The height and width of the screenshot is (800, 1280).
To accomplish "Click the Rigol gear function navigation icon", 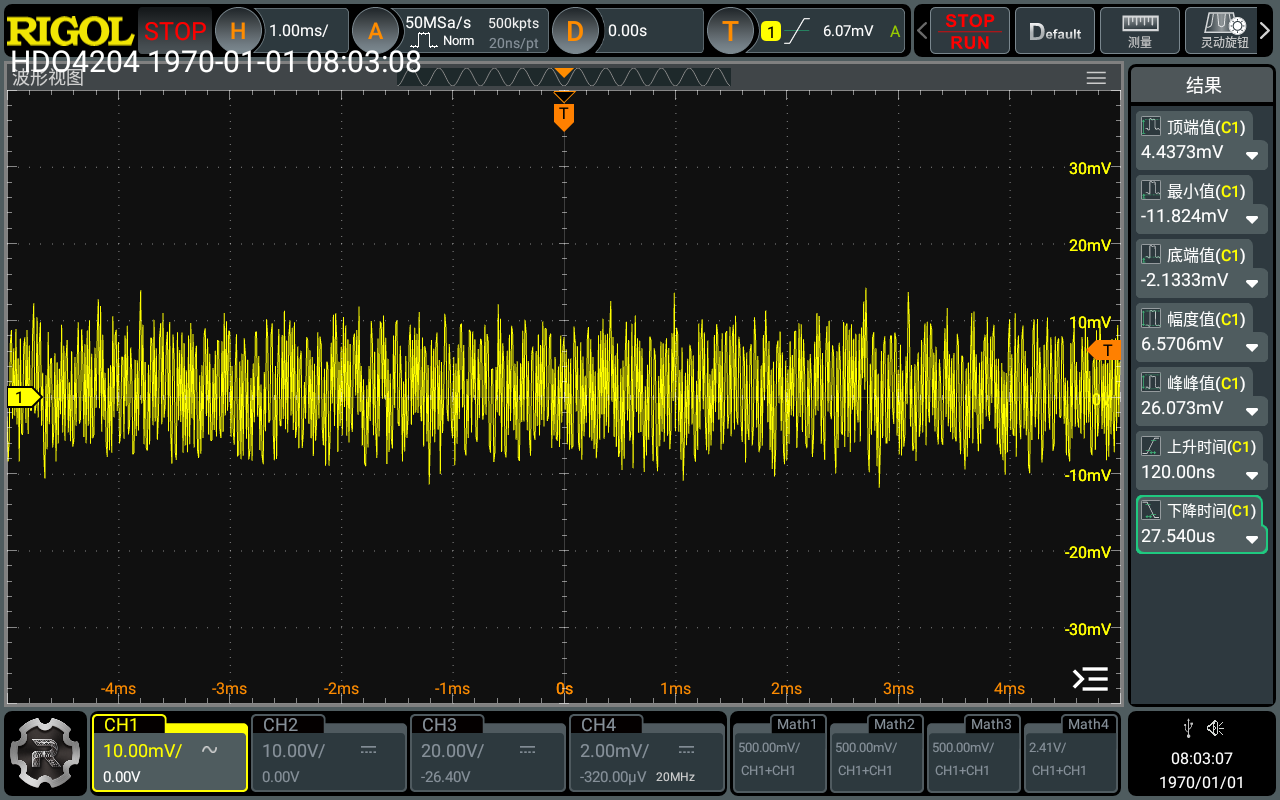I will (x=45, y=752).
